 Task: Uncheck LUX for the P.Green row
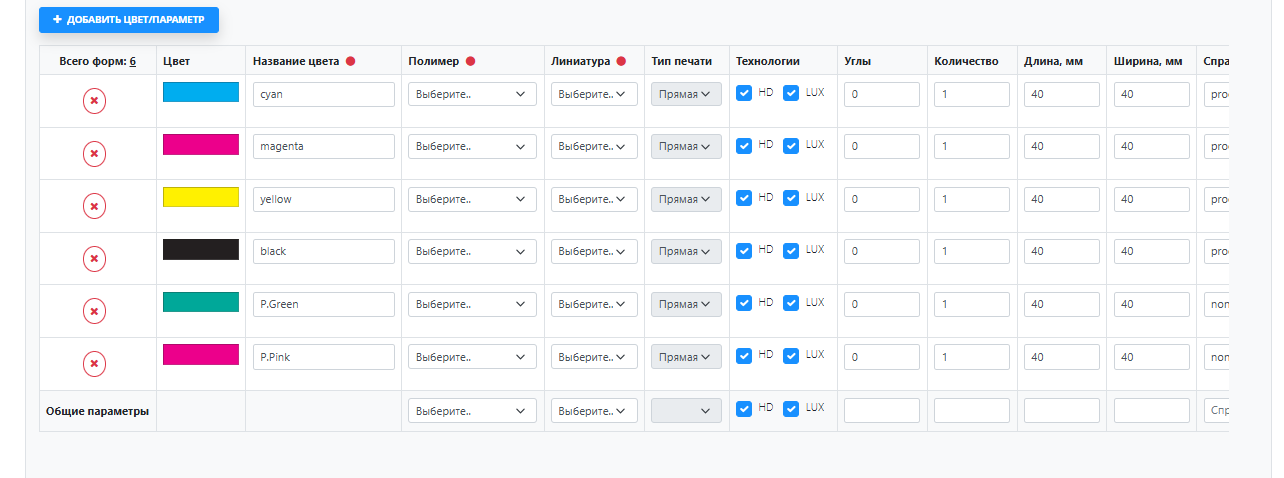[x=791, y=303]
